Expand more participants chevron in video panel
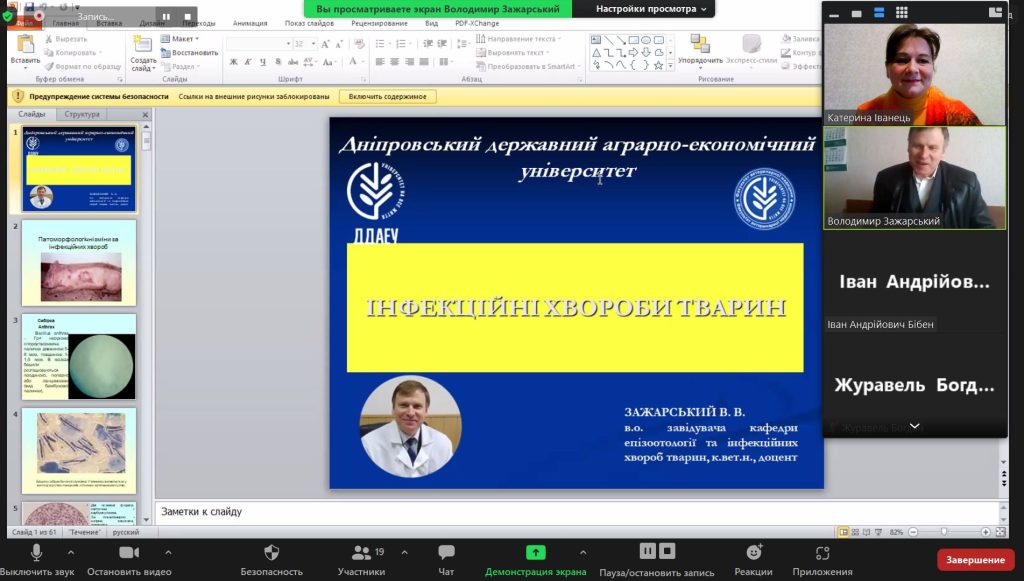Viewport: 1024px width, 581px height. pos(914,426)
